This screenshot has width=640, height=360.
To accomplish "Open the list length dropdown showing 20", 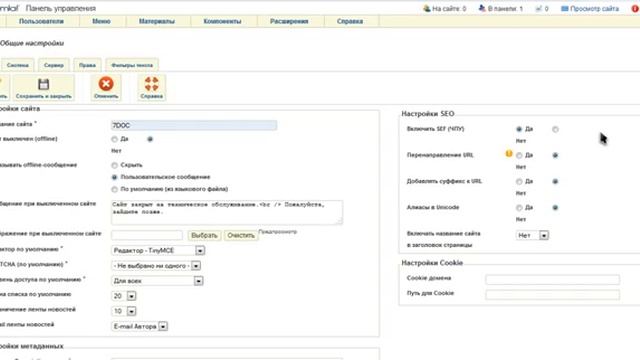I will click(x=124, y=296).
